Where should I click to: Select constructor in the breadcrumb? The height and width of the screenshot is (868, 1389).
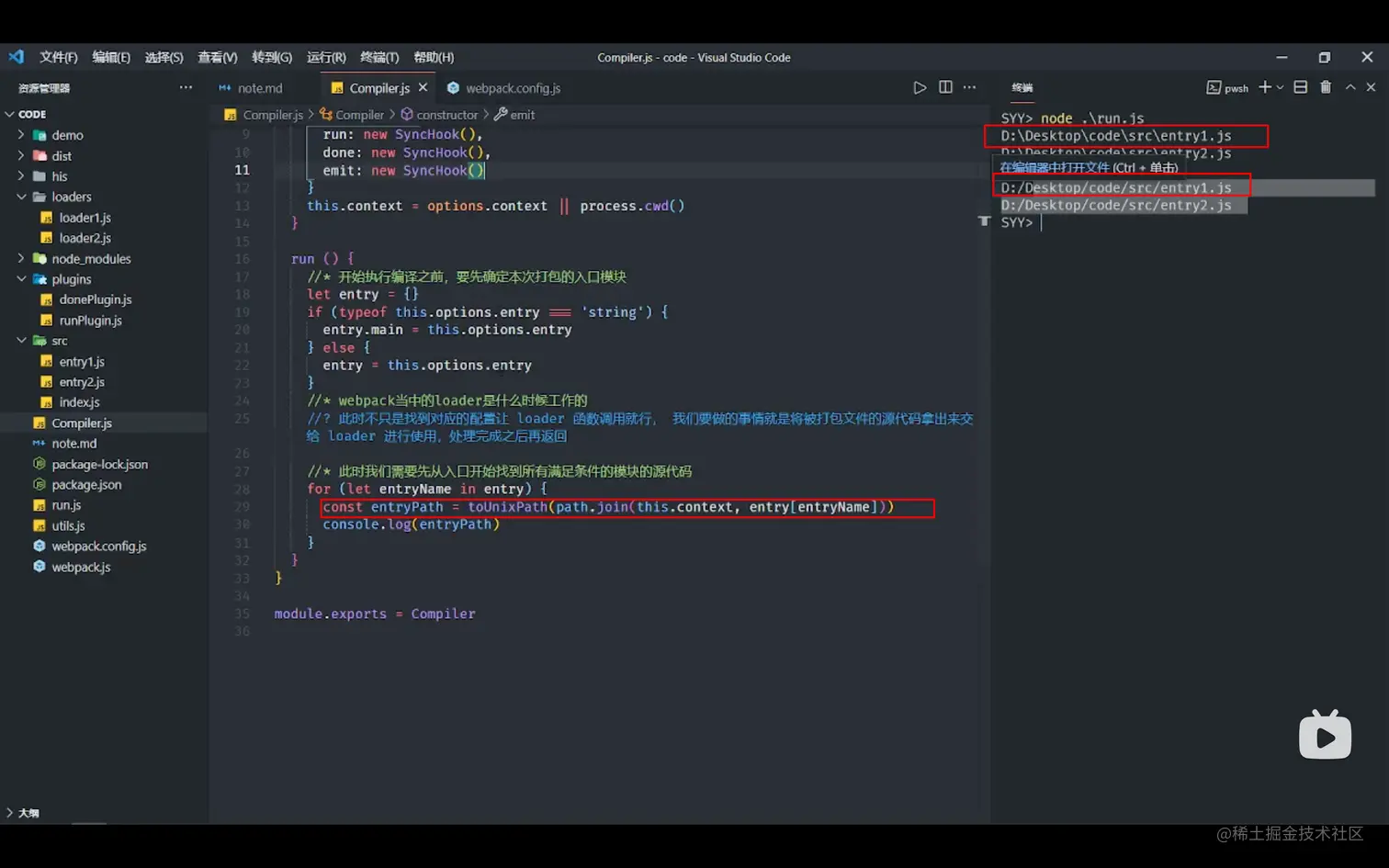[446, 115]
